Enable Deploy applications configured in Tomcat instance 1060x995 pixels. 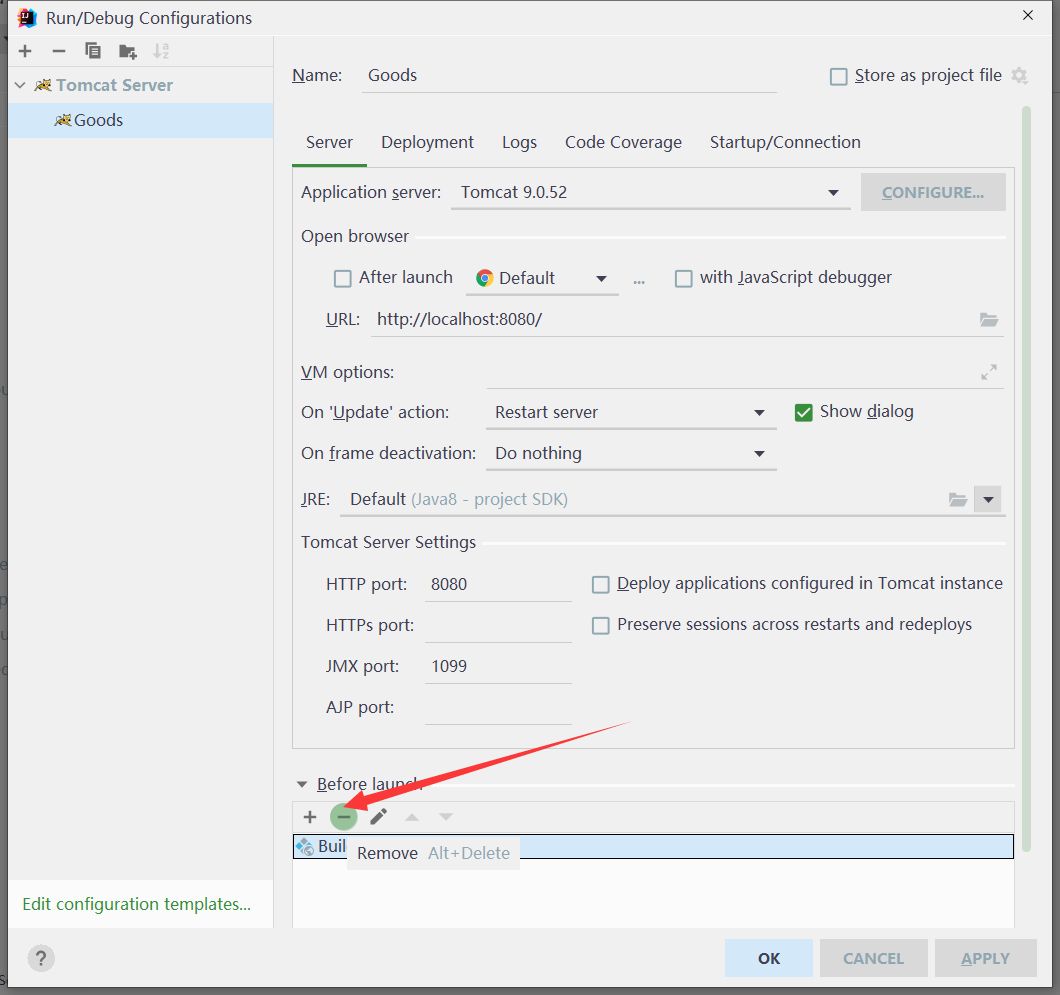[600, 584]
